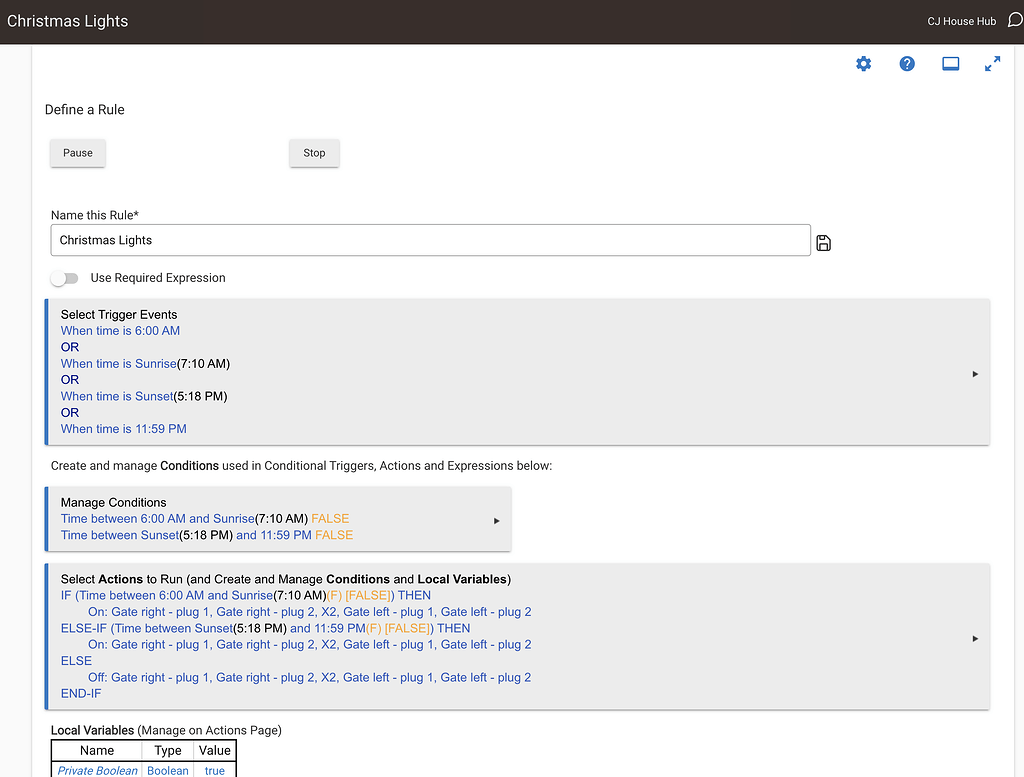The height and width of the screenshot is (777, 1024).
Task: Expand the page to full screen
Action: tap(992, 64)
